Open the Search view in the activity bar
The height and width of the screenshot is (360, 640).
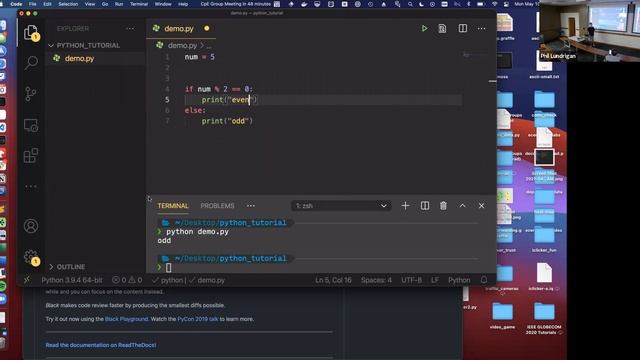click(31, 62)
